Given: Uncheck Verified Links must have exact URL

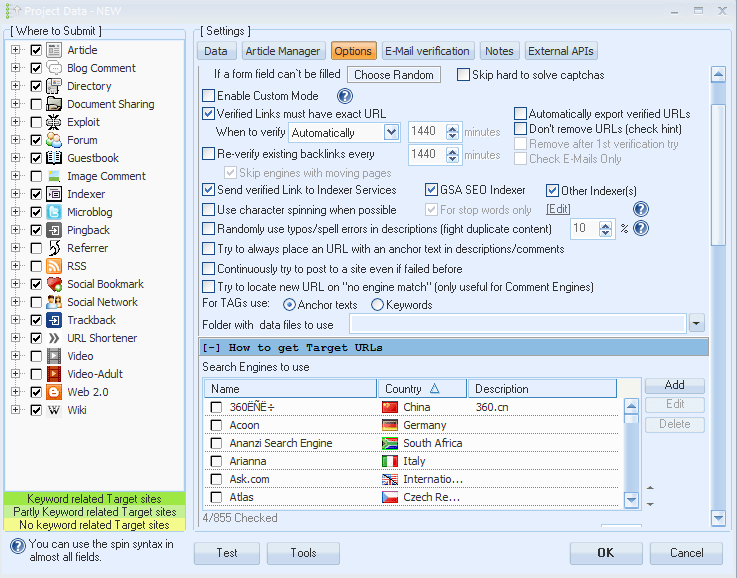Looking at the screenshot, I should 208,113.
